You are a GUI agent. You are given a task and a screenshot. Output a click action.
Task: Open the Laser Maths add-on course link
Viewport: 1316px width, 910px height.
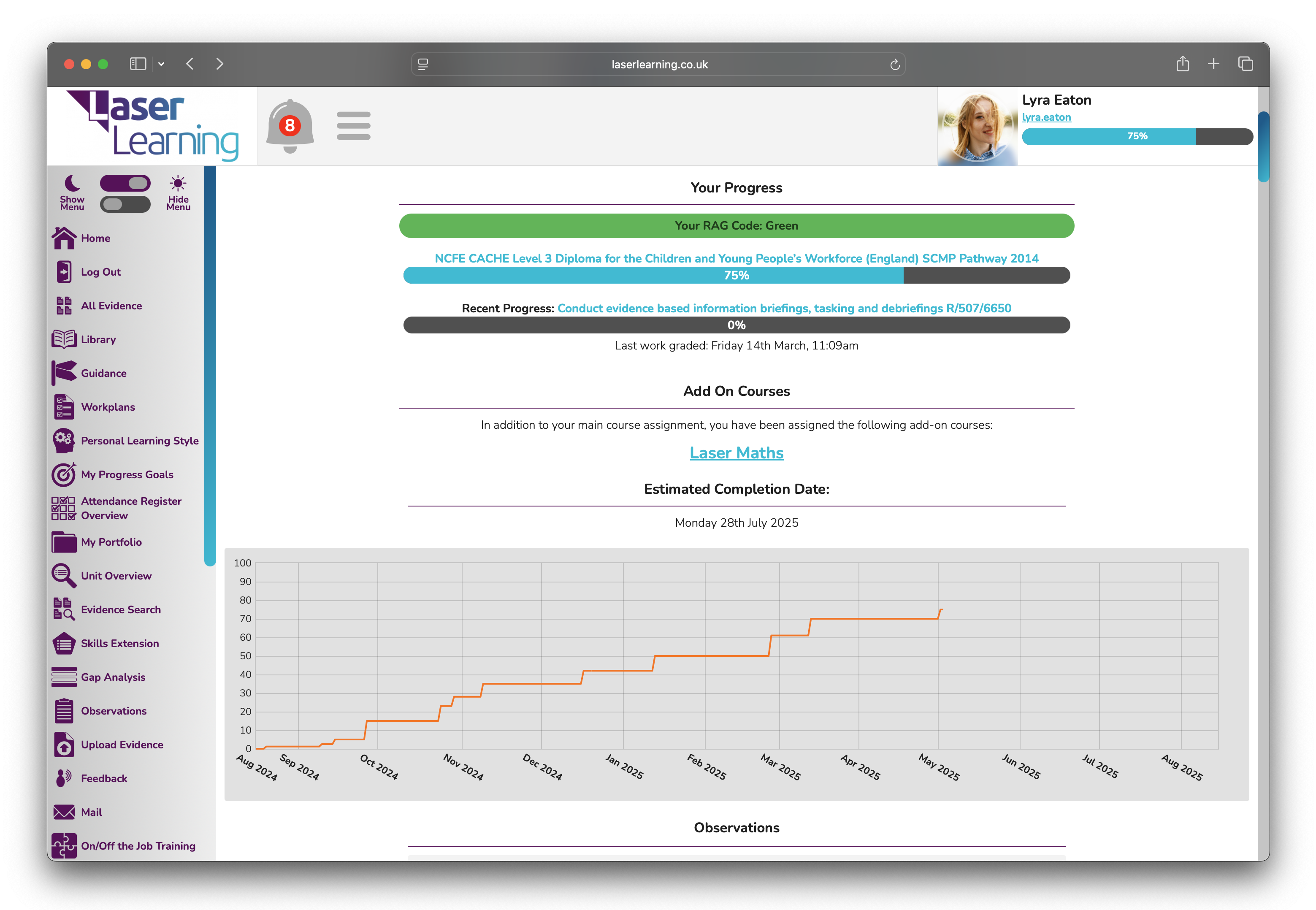point(736,453)
